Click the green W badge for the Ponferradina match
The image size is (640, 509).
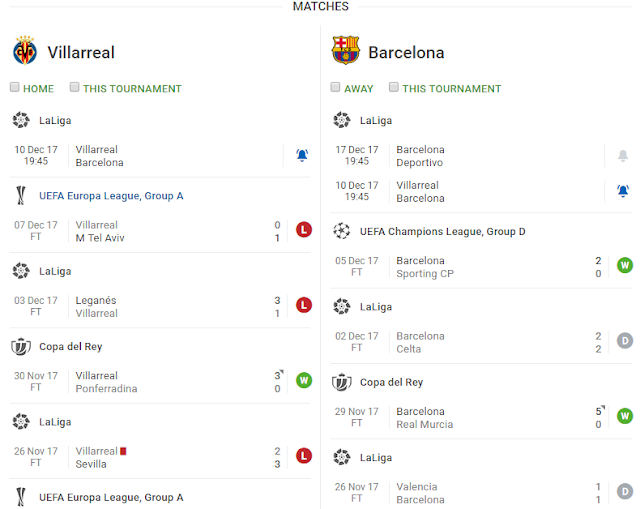coord(304,380)
